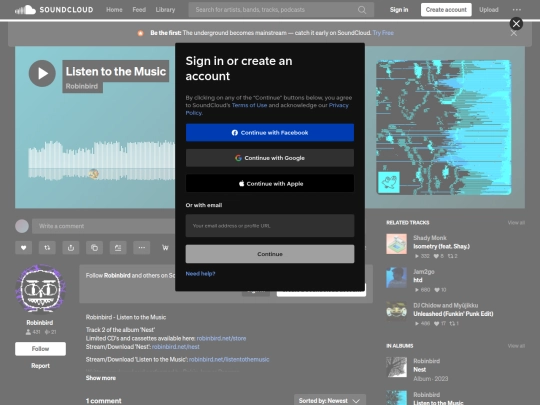Viewport: 540px width, 405px height.
Task: Open Shady Monk artist link
Action: [430, 238]
